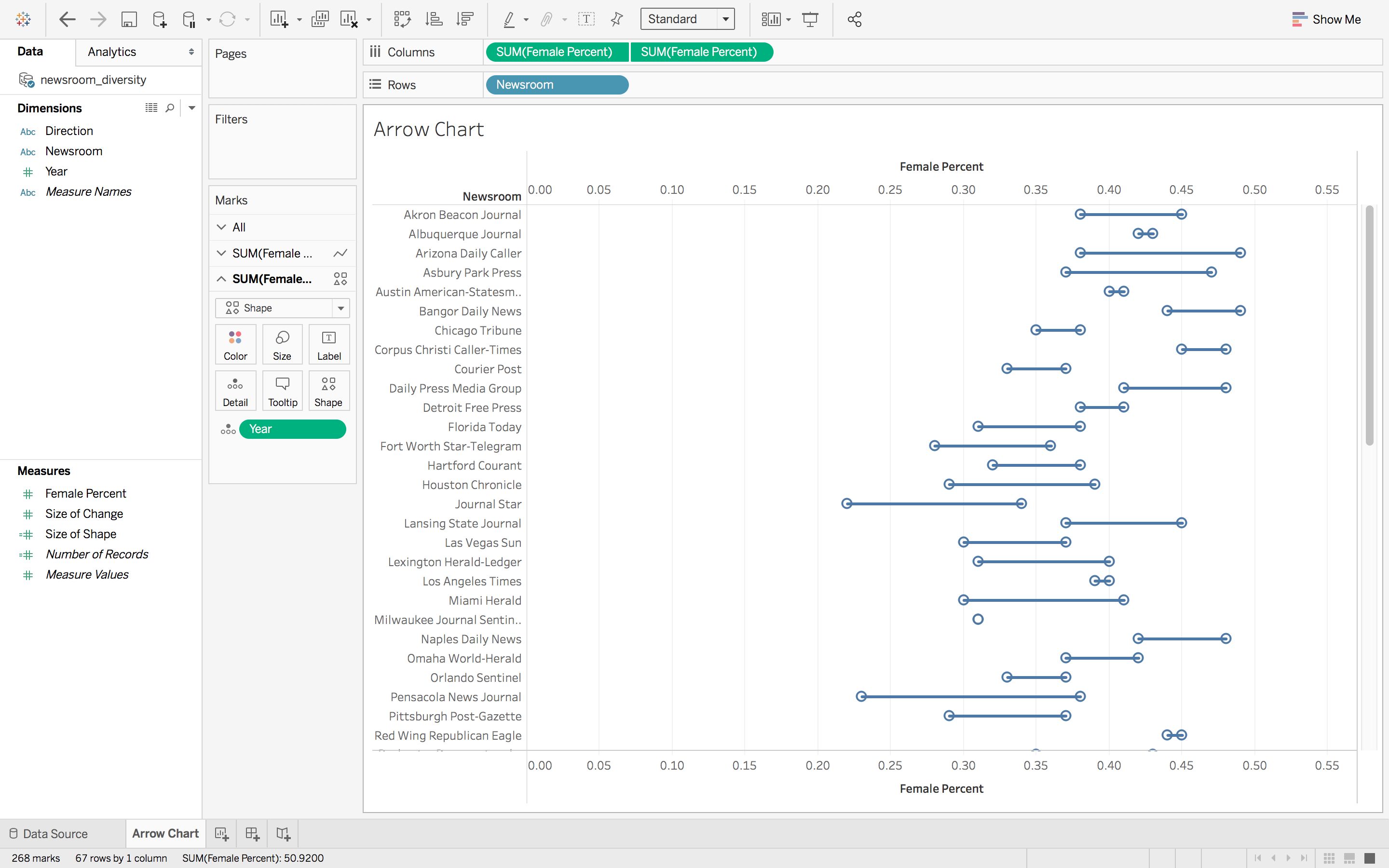
Task: Click the Presentation mode icon
Action: (810, 19)
